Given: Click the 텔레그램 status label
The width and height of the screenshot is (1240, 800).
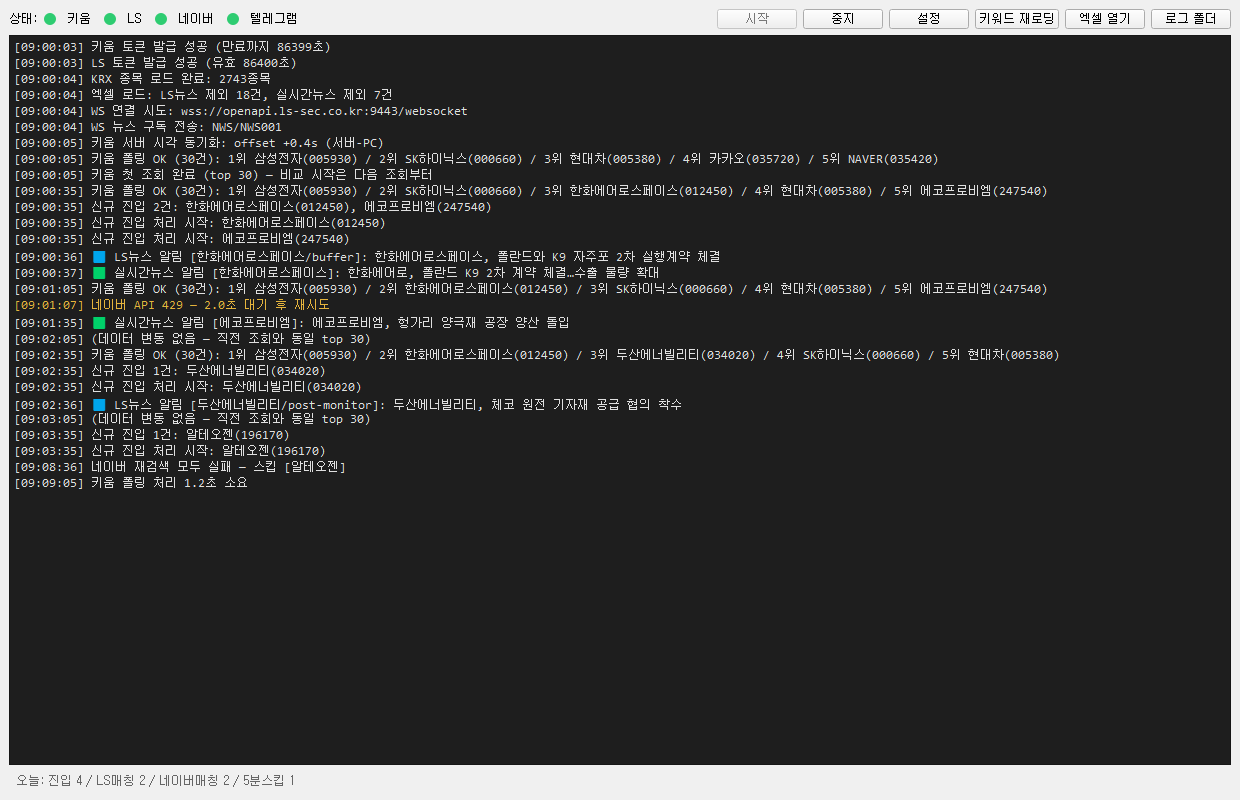Looking at the screenshot, I should point(272,19).
